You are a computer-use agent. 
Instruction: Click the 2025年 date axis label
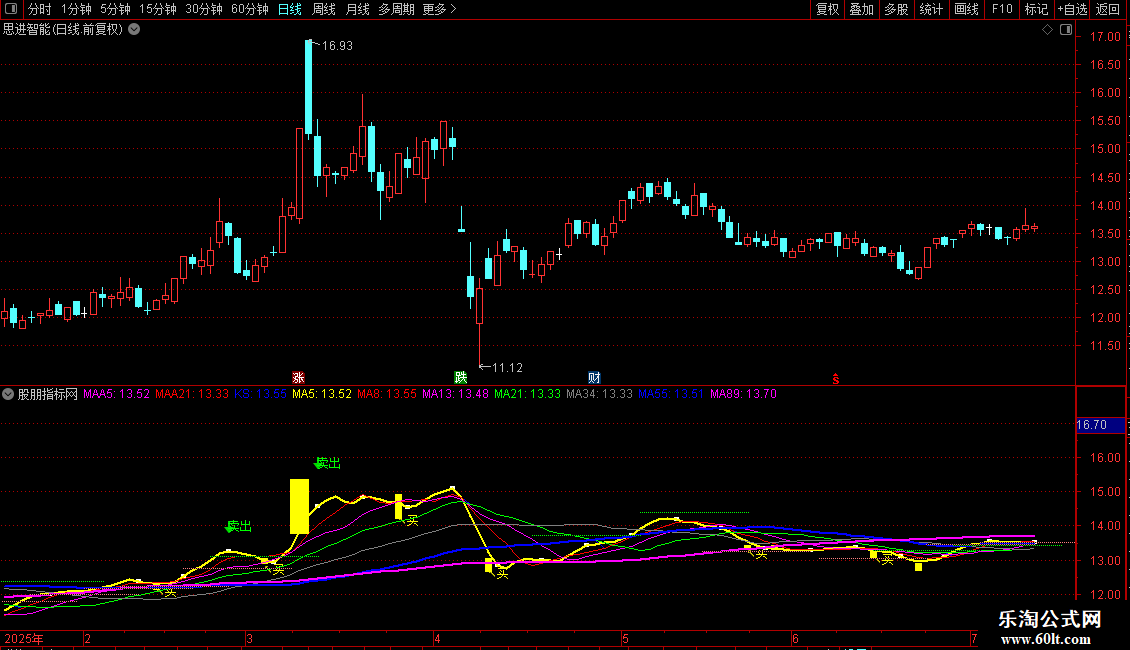(24, 638)
